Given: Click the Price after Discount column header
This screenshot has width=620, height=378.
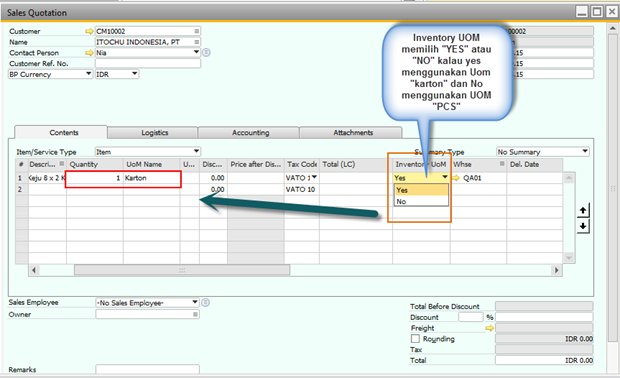Looking at the screenshot, I should (x=256, y=164).
